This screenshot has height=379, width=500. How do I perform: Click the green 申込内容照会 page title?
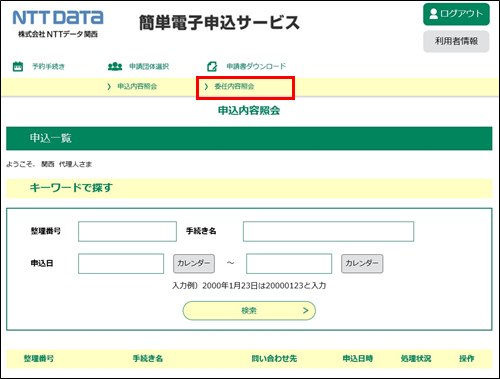(x=249, y=111)
